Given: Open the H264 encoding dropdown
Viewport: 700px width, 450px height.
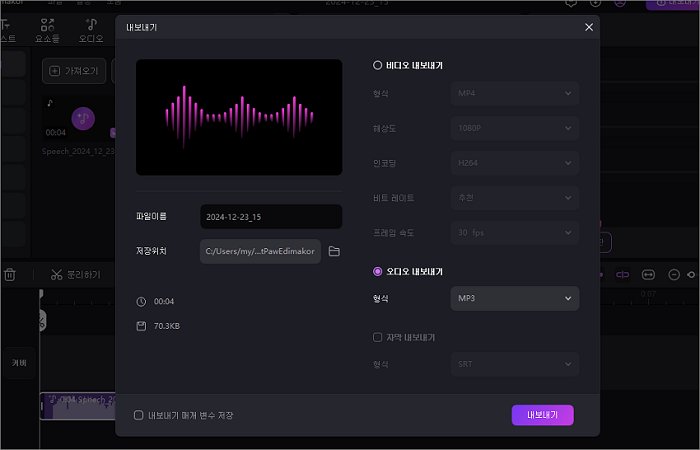Looking at the screenshot, I should (515, 163).
